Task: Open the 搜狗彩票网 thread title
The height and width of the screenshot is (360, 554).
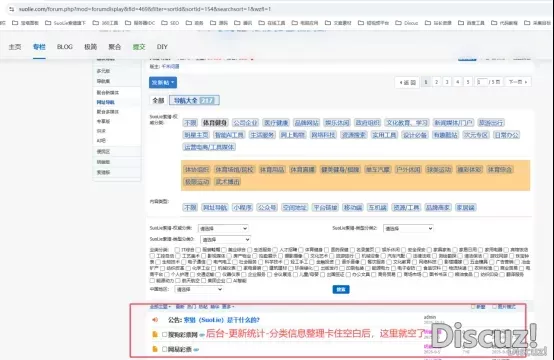Action: (182, 335)
